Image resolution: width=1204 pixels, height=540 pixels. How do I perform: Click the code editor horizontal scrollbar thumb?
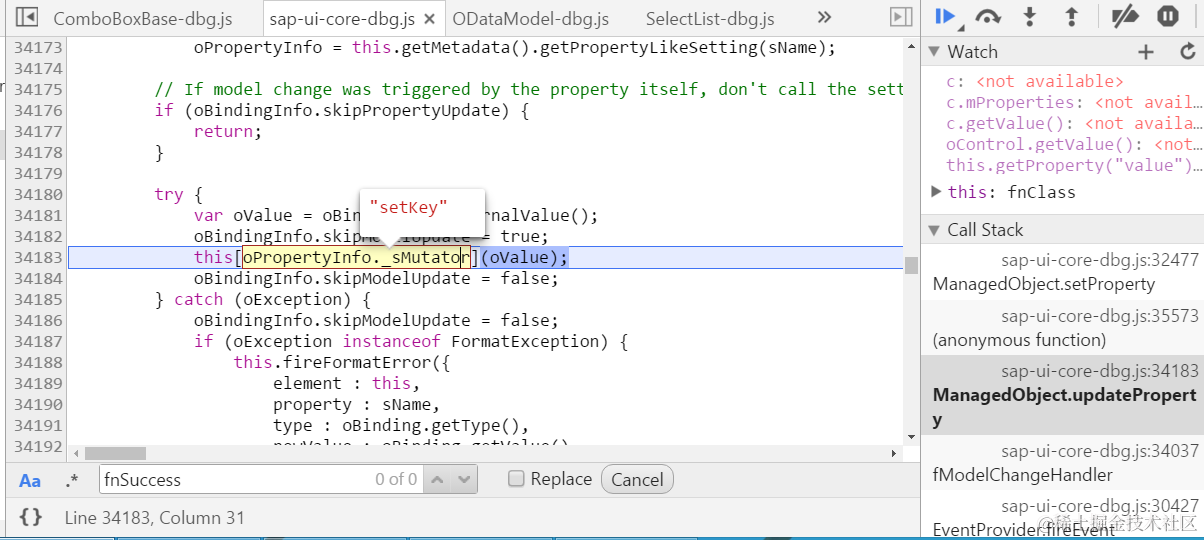click(x=115, y=454)
